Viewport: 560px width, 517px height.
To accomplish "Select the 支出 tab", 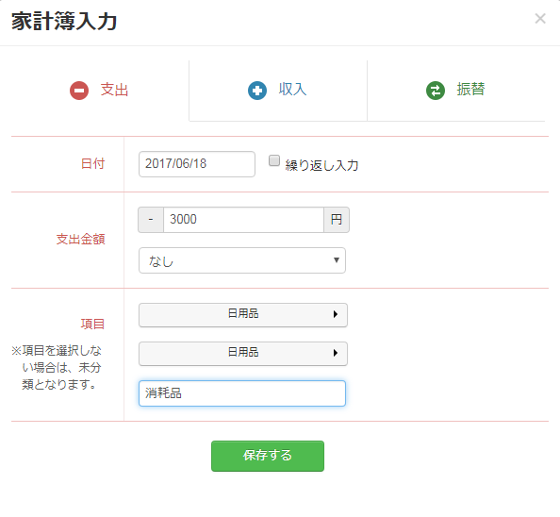I will (100, 91).
